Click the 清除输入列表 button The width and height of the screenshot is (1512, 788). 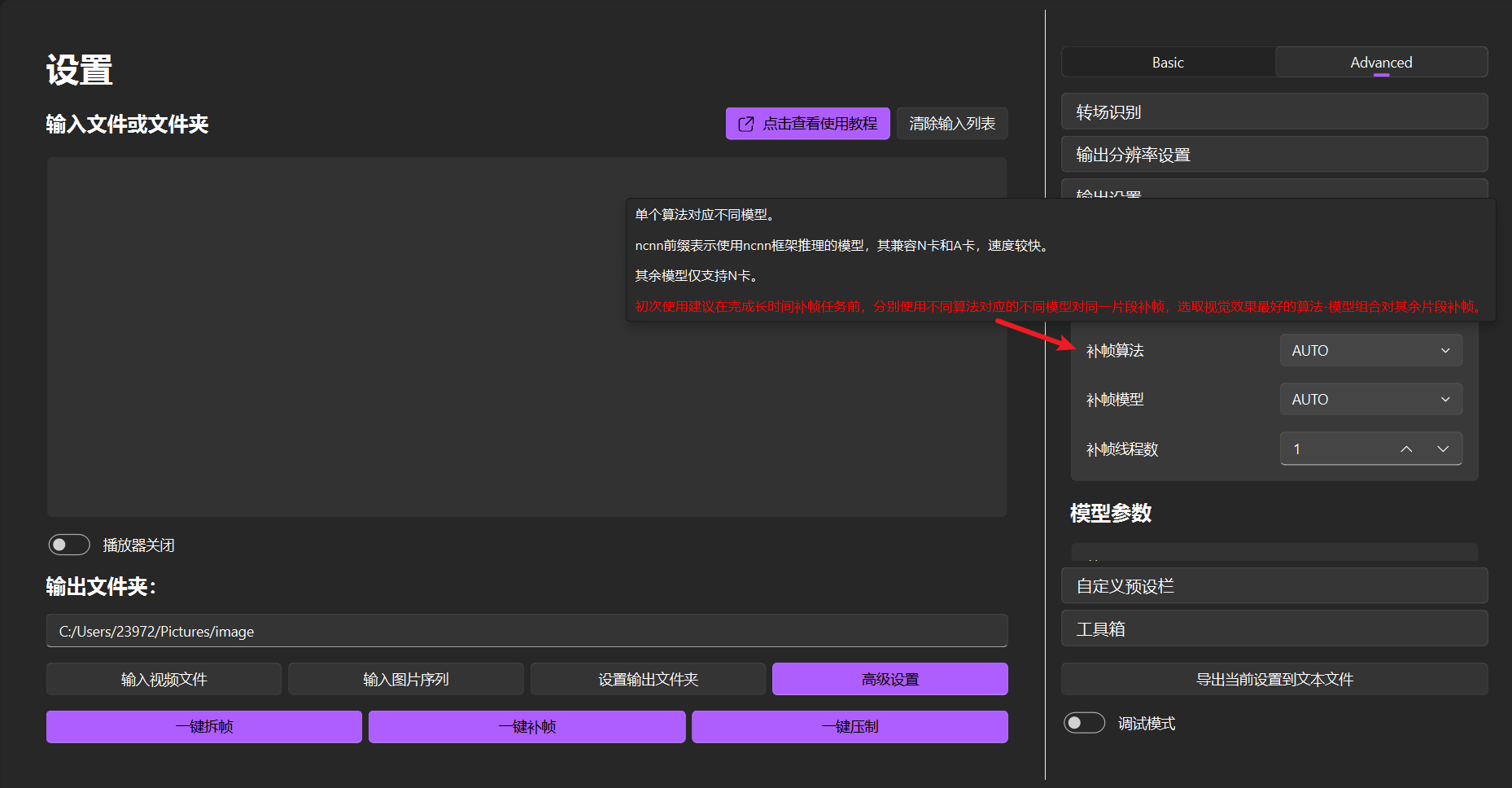click(952, 124)
